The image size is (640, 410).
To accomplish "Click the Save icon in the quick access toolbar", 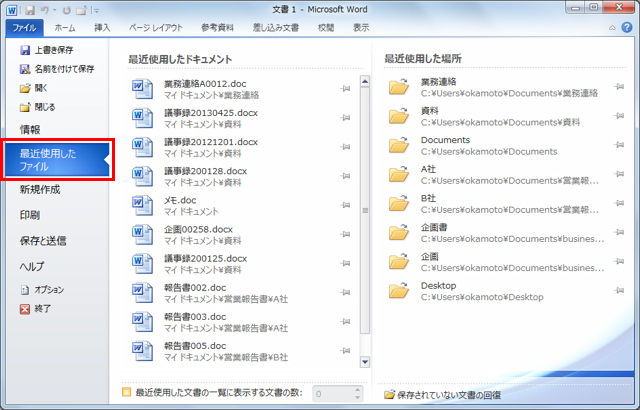I will tap(29, 10).
